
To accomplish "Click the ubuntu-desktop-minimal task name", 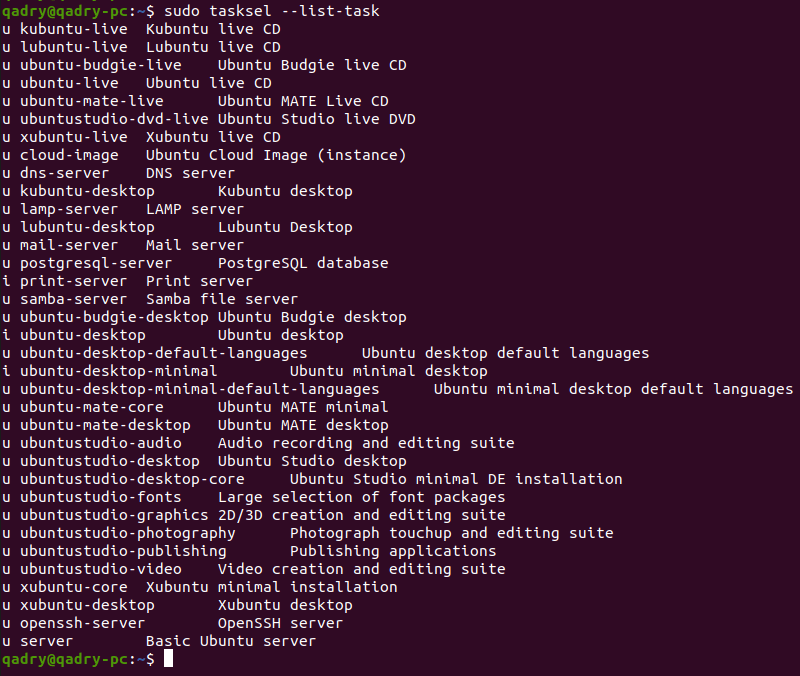I will click(x=118, y=371).
